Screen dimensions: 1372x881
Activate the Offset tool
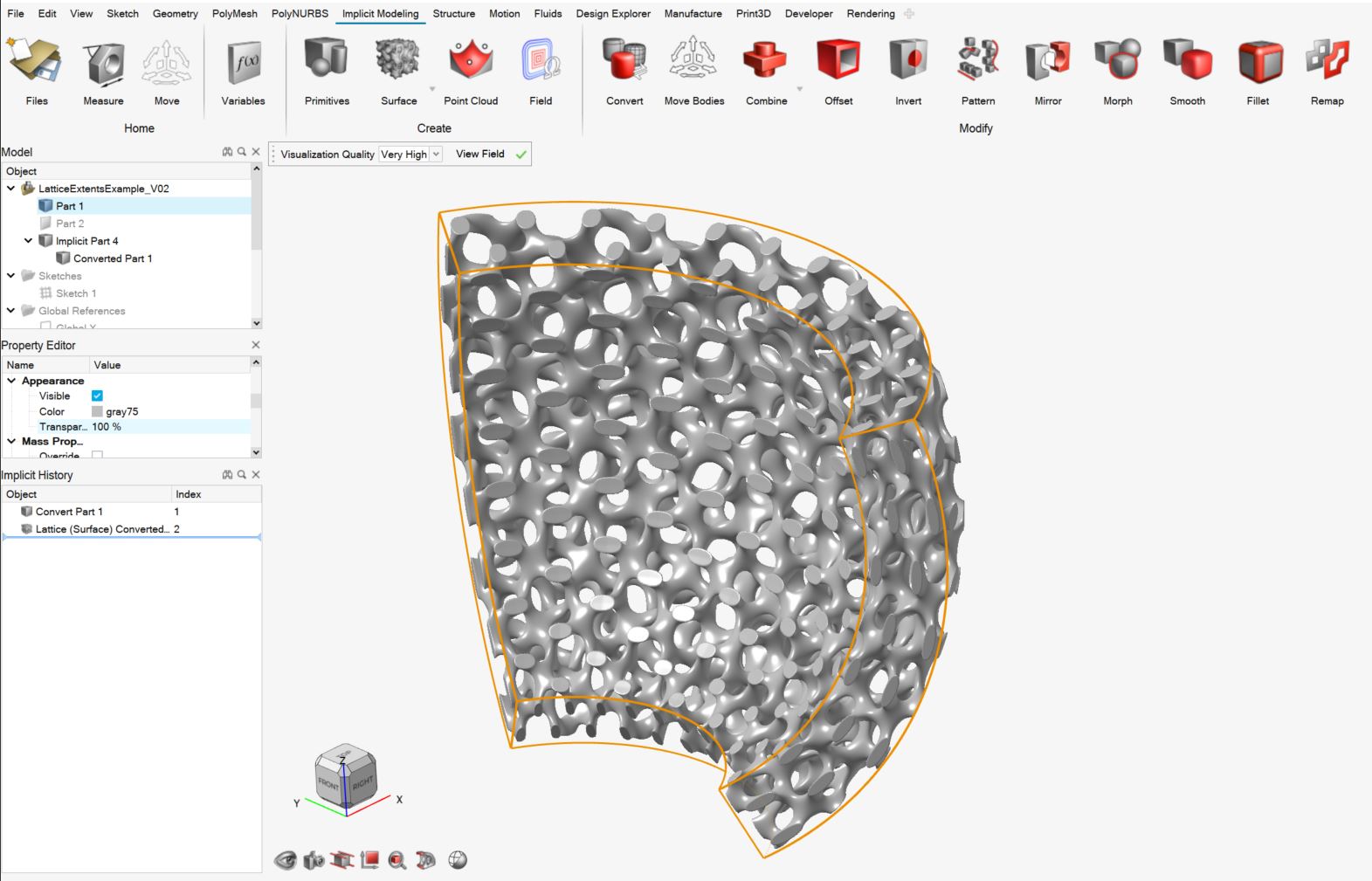[x=838, y=59]
